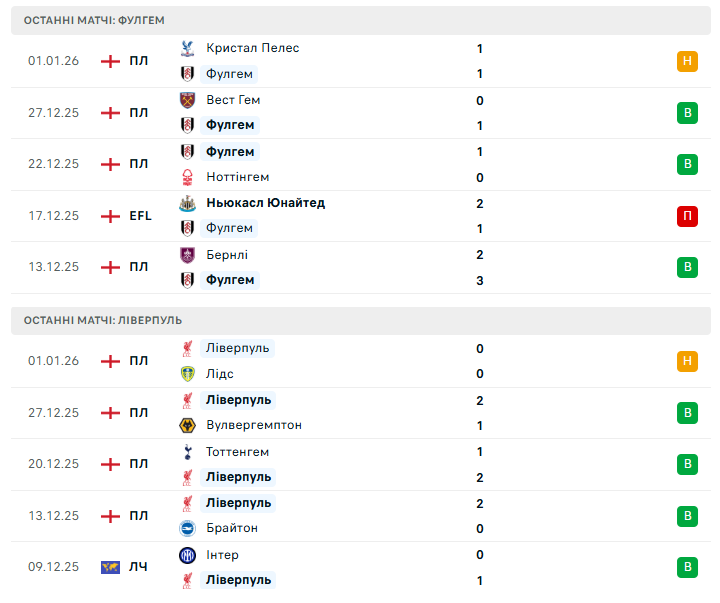Image resolution: width=720 pixels, height=603 pixels.
Task: Open the red loss badge for Newcastle match
Action: click(x=687, y=216)
